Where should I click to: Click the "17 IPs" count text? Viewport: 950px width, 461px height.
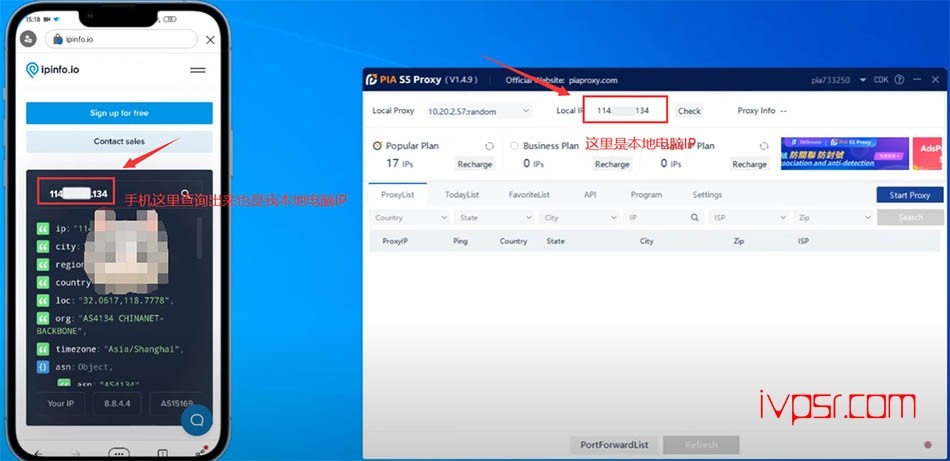400,164
